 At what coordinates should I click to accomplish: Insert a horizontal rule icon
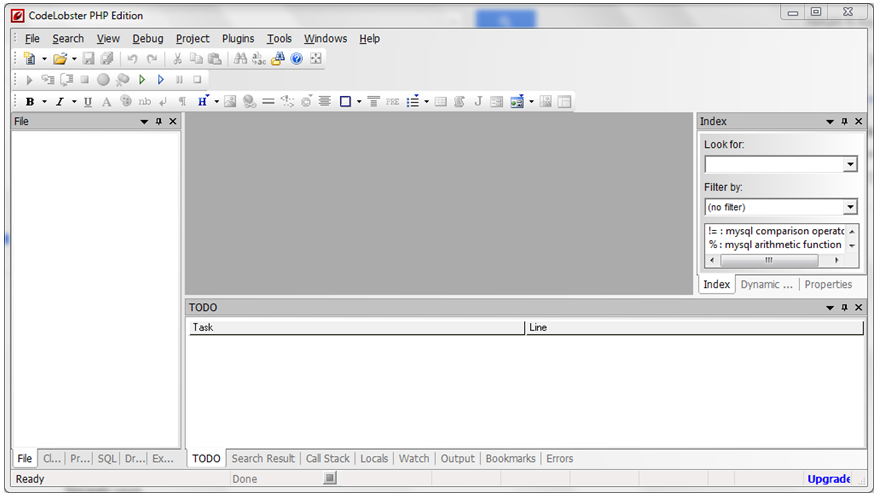click(268, 102)
